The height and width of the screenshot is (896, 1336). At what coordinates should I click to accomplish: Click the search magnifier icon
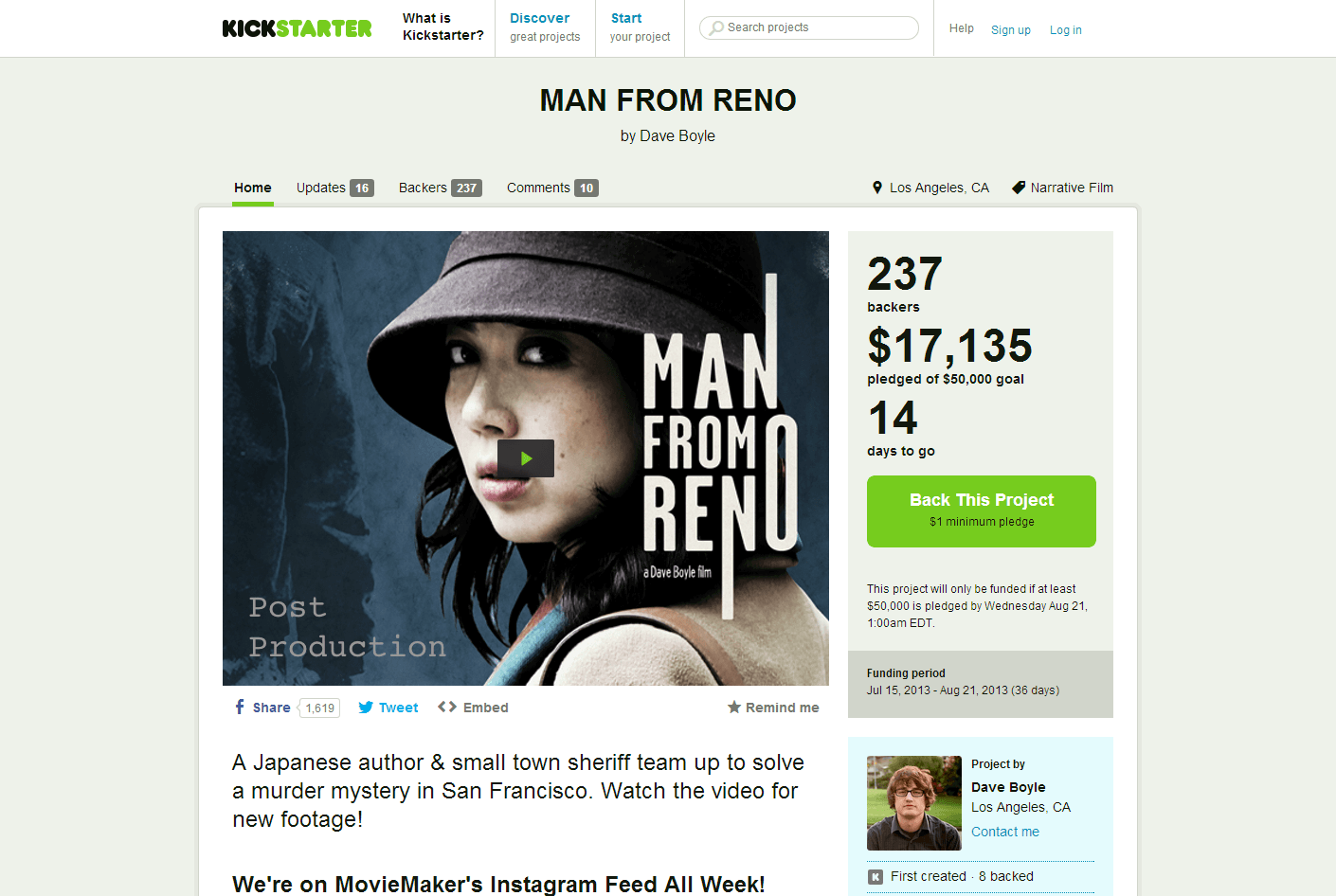(716, 28)
